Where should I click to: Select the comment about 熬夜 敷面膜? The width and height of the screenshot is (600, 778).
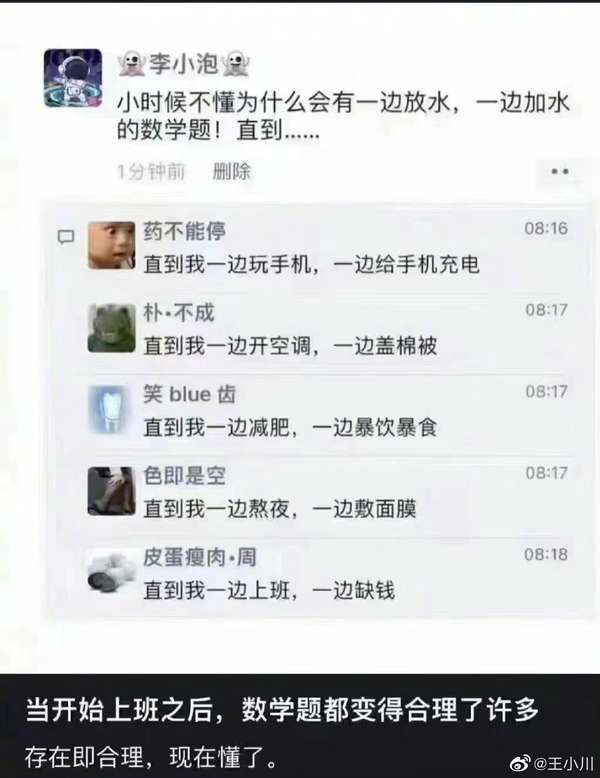tap(280, 509)
